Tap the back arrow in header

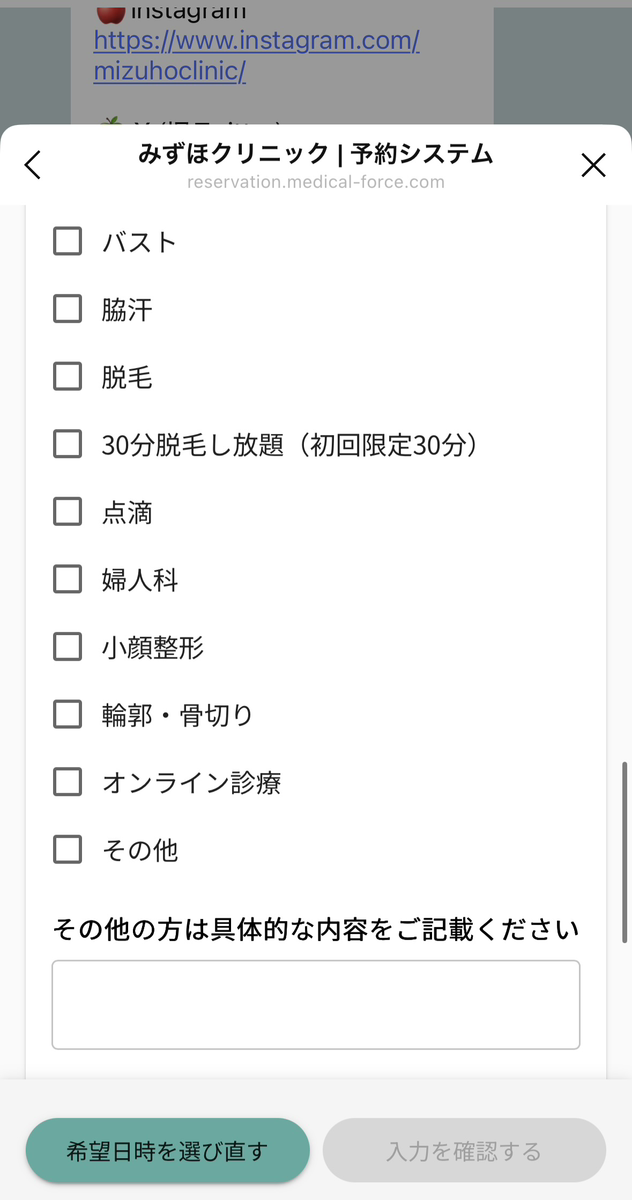point(33,165)
